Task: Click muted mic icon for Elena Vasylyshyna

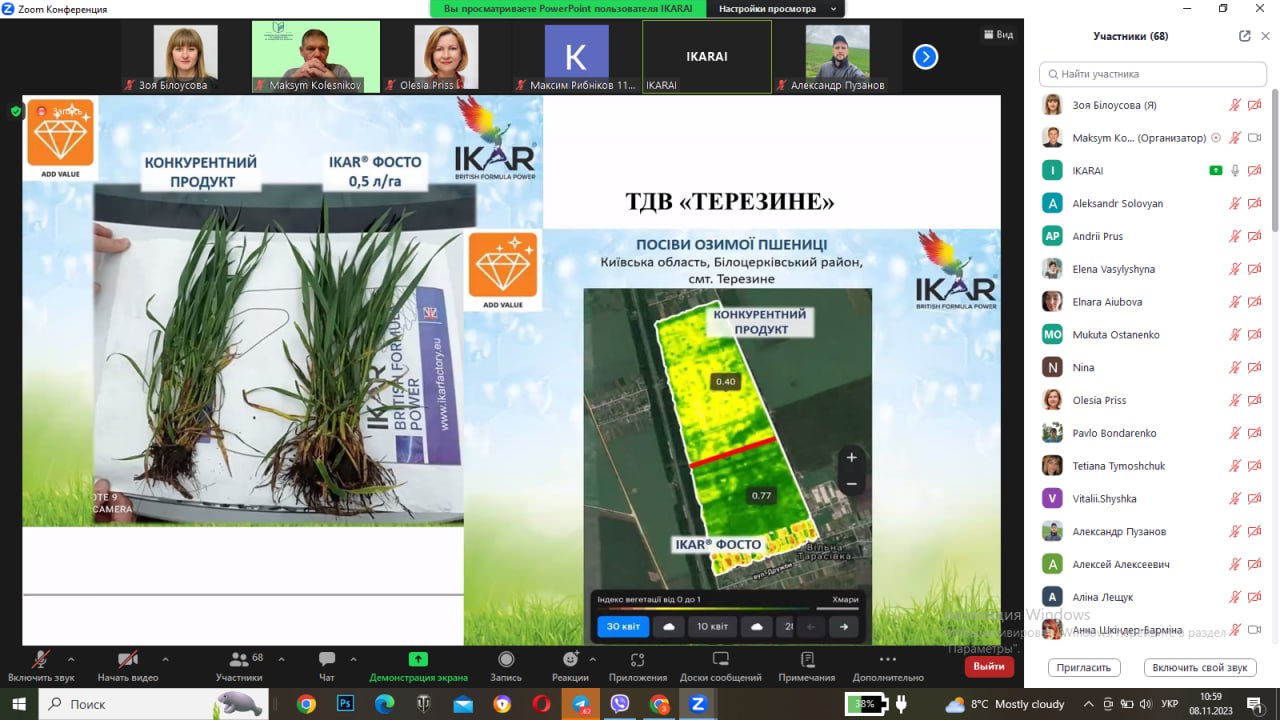Action: tap(1235, 269)
